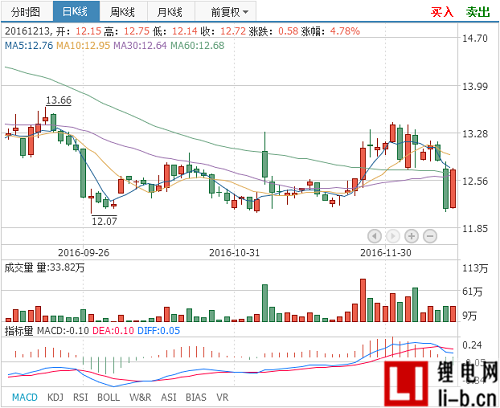The image size is (500, 408).
Task: Open the 周K线 tab
Action: 123,12
